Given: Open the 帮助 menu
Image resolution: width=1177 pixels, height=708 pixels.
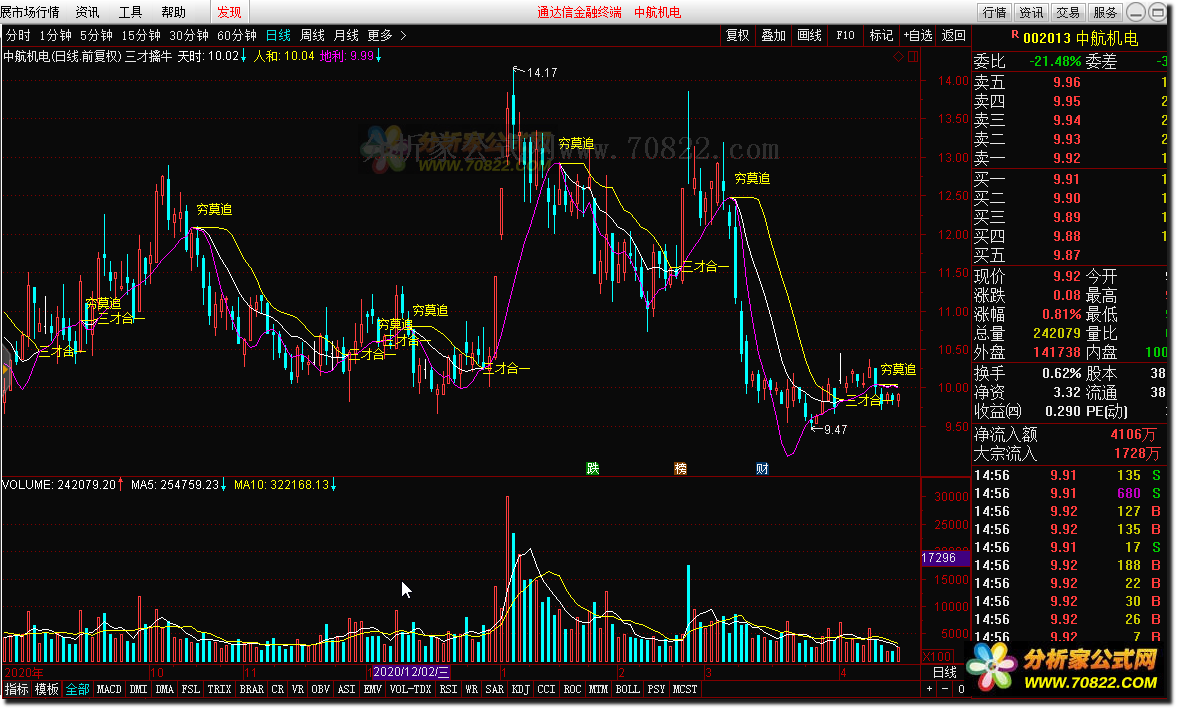Looking at the screenshot, I should tap(173, 12).
